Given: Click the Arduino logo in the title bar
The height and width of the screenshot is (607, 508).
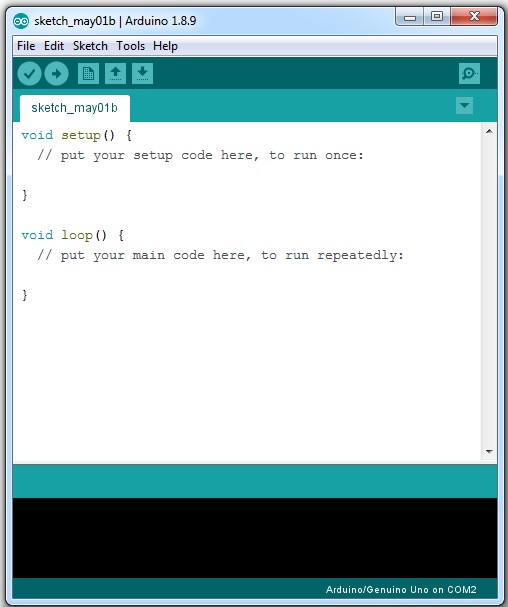Looking at the screenshot, I should (21, 21).
